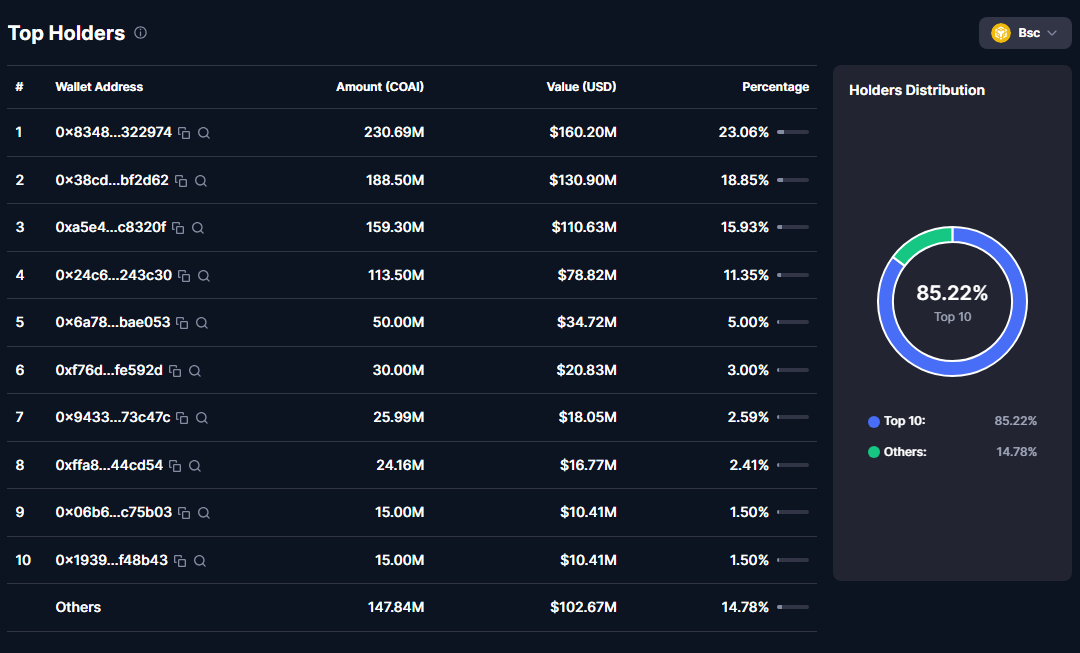1080x653 pixels.
Task: Open magnifier lookup for 0xffa8...44cd54
Action: pyautogui.click(x=195, y=466)
